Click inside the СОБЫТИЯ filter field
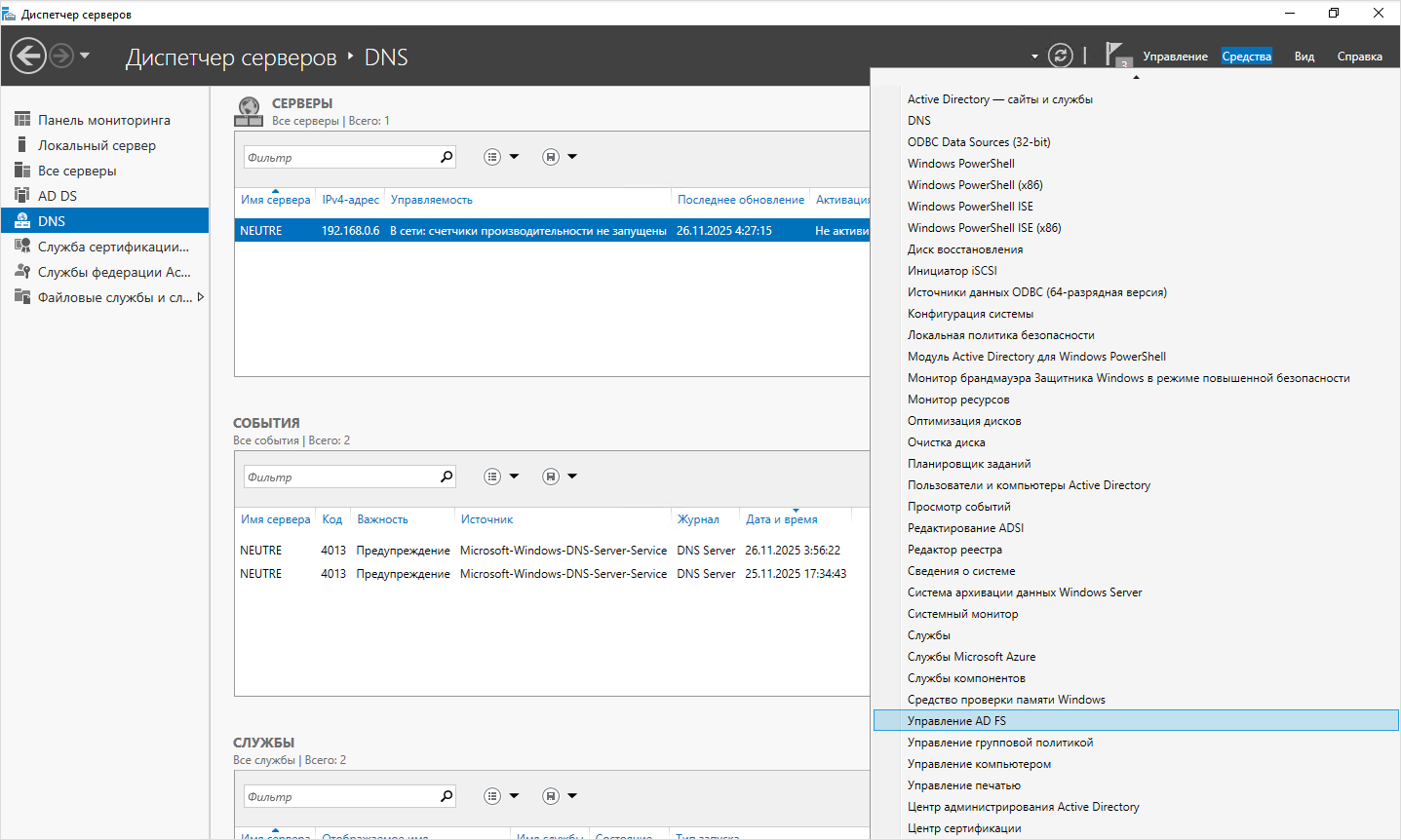 point(339,477)
